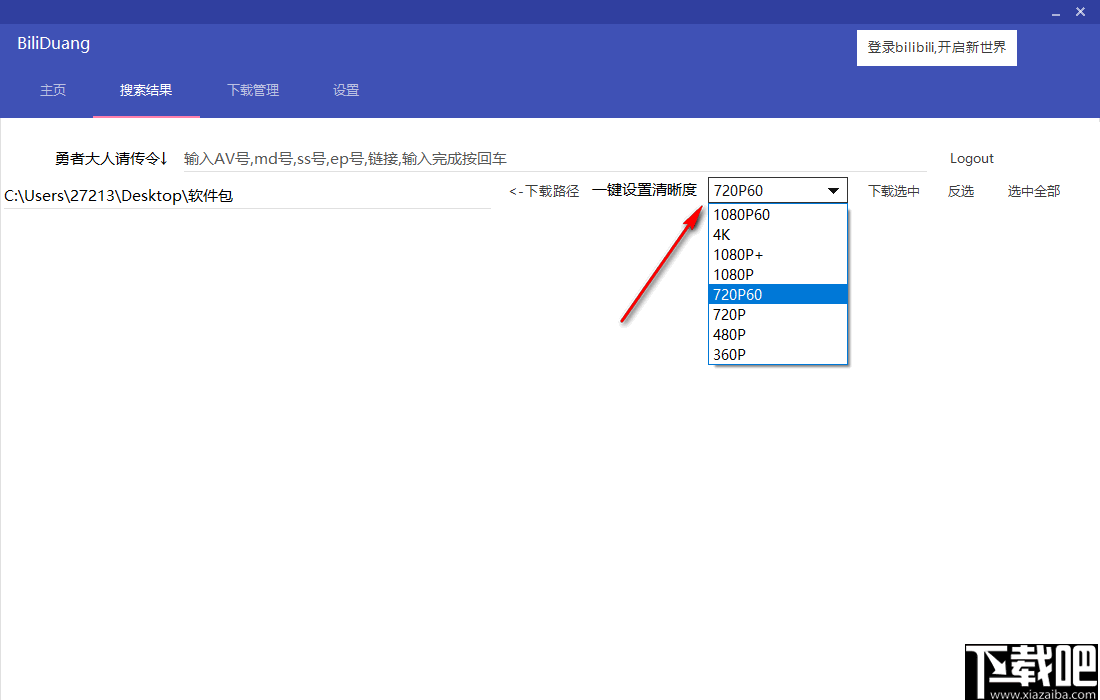Click 登录bilibili,开启新世界 login button
Image resolution: width=1100 pixels, height=700 pixels.
[936, 47]
